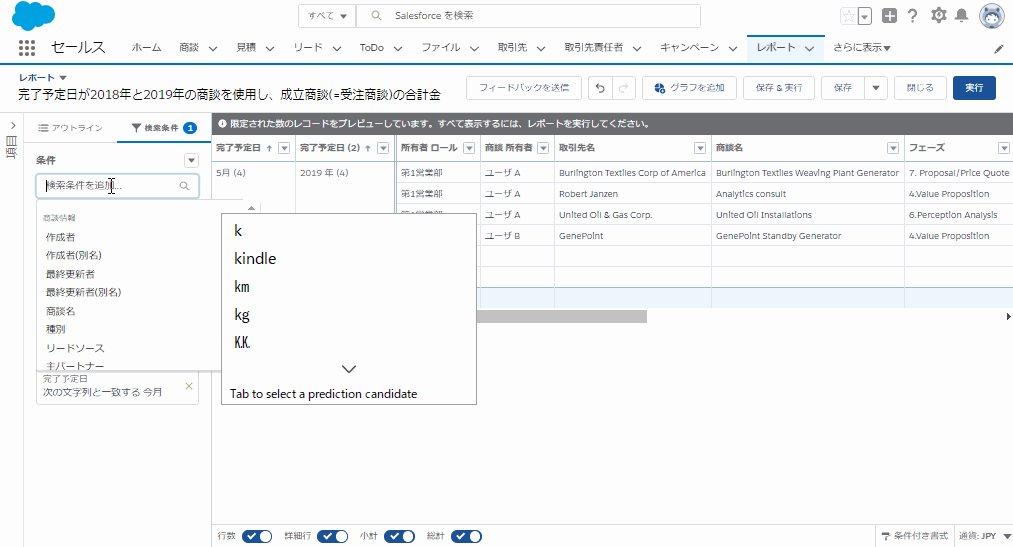The height and width of the screenshot is (547, 1013).
Task: Click the sort arrow on 完了予定日 (2) column
Action: (368, 149)
